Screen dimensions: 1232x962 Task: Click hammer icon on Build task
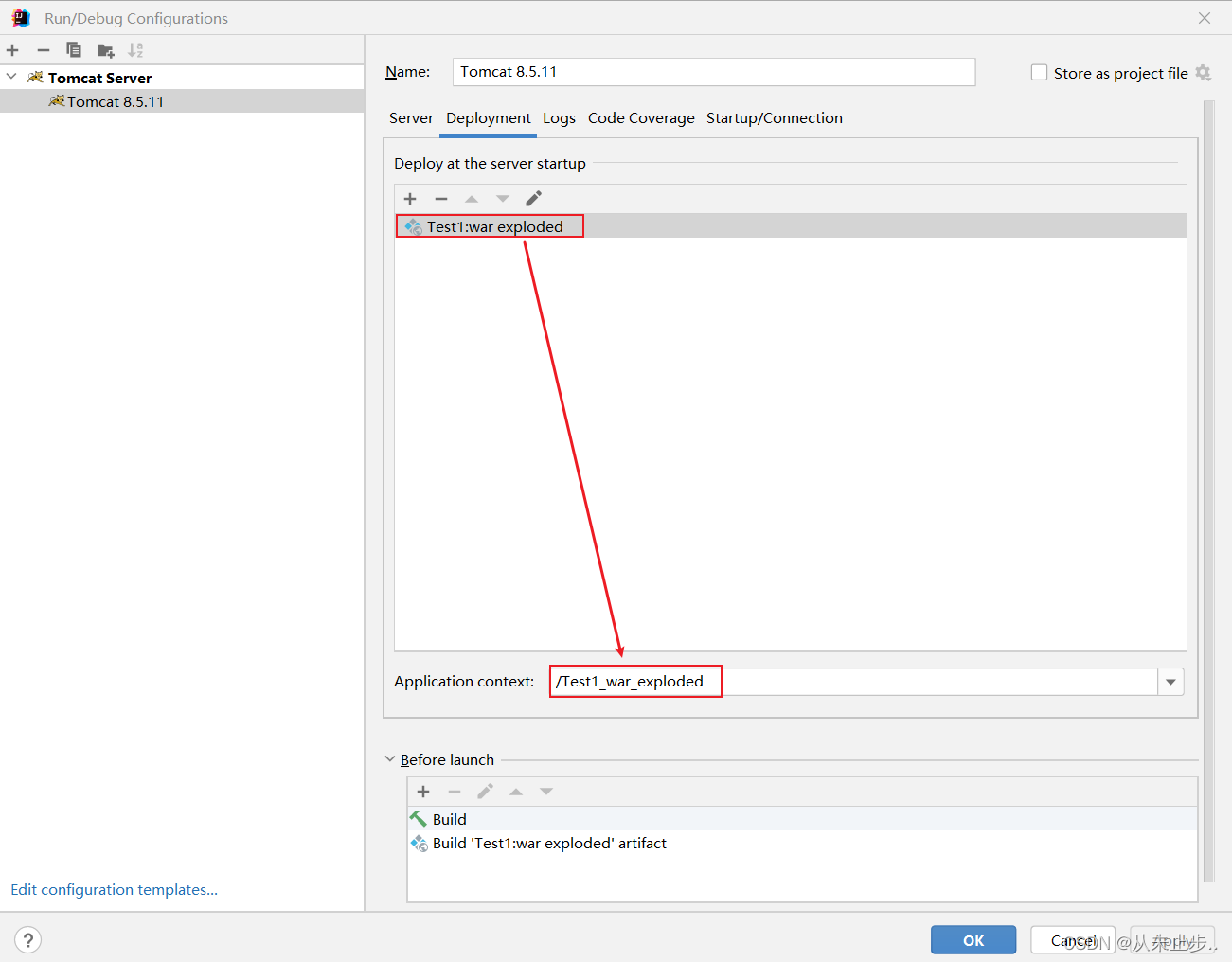(x=419, y=819)
